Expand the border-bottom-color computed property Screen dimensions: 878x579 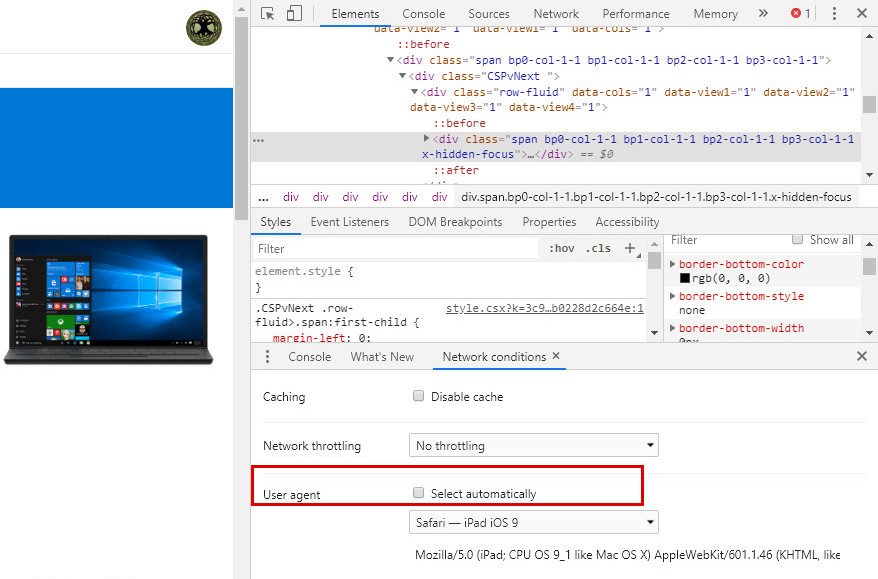pyautogui.click(x=672, y=264)
